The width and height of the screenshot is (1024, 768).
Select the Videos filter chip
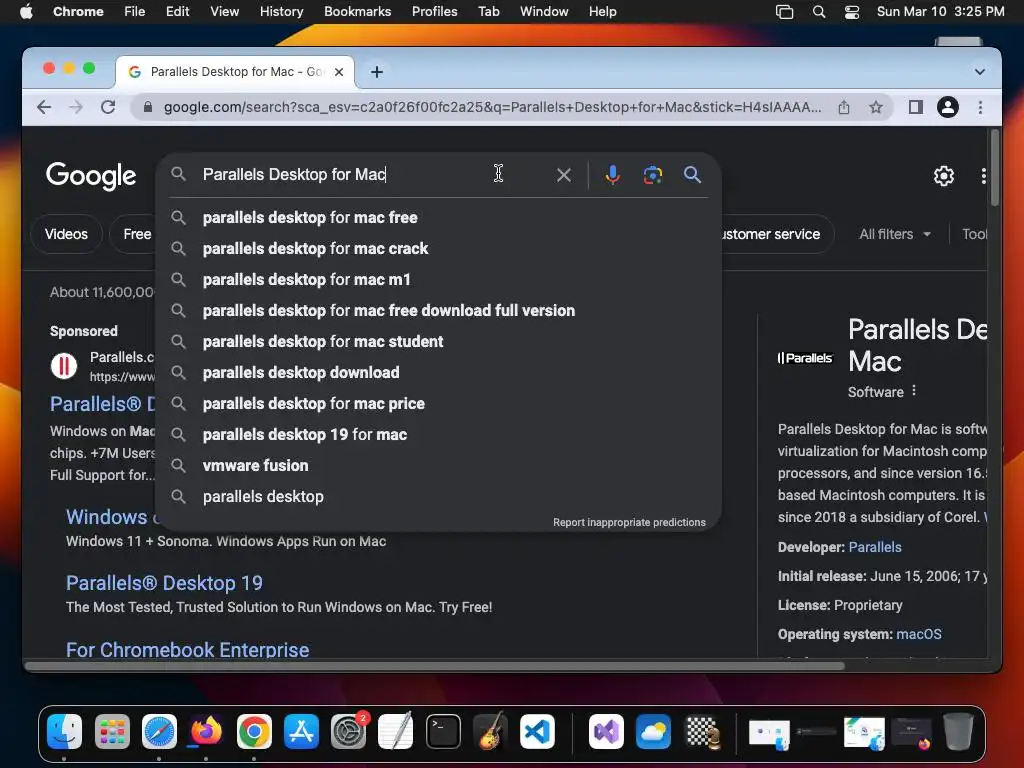(66, 234)
